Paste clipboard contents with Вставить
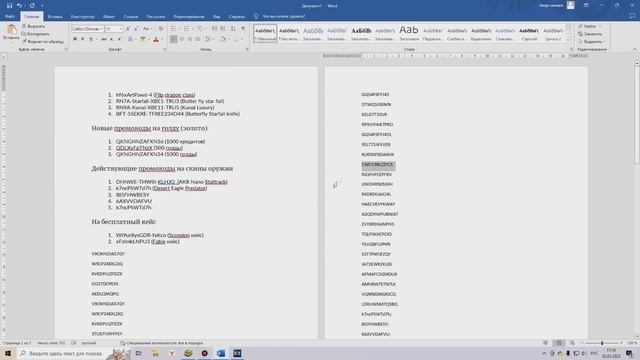The image size is (640, 360). tap(11, 33)
